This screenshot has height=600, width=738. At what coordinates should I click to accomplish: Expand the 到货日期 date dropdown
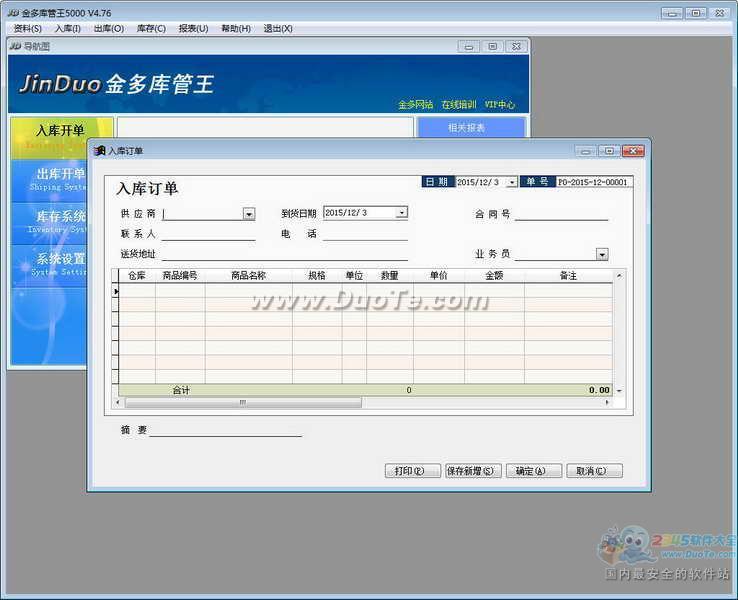(401, 213)
